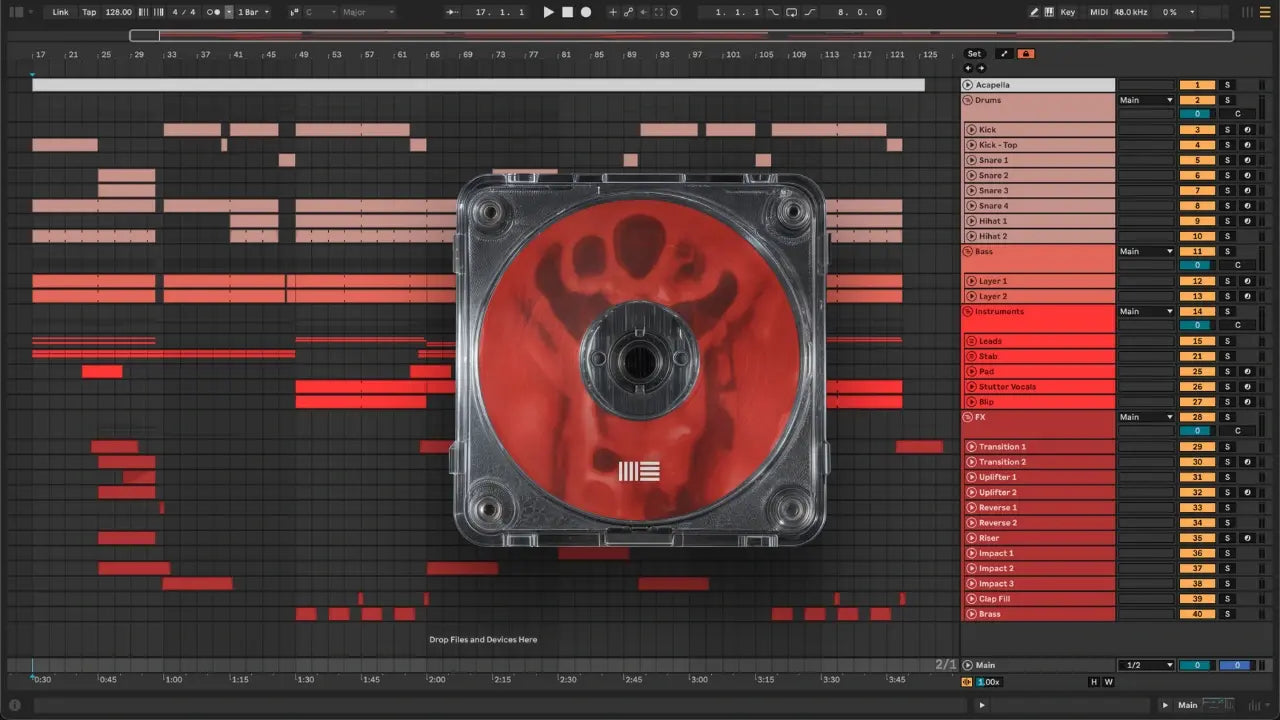Open the 1 Bar quantization dropdown
This screenshot has height=720, width=1280.
point(253,12)
